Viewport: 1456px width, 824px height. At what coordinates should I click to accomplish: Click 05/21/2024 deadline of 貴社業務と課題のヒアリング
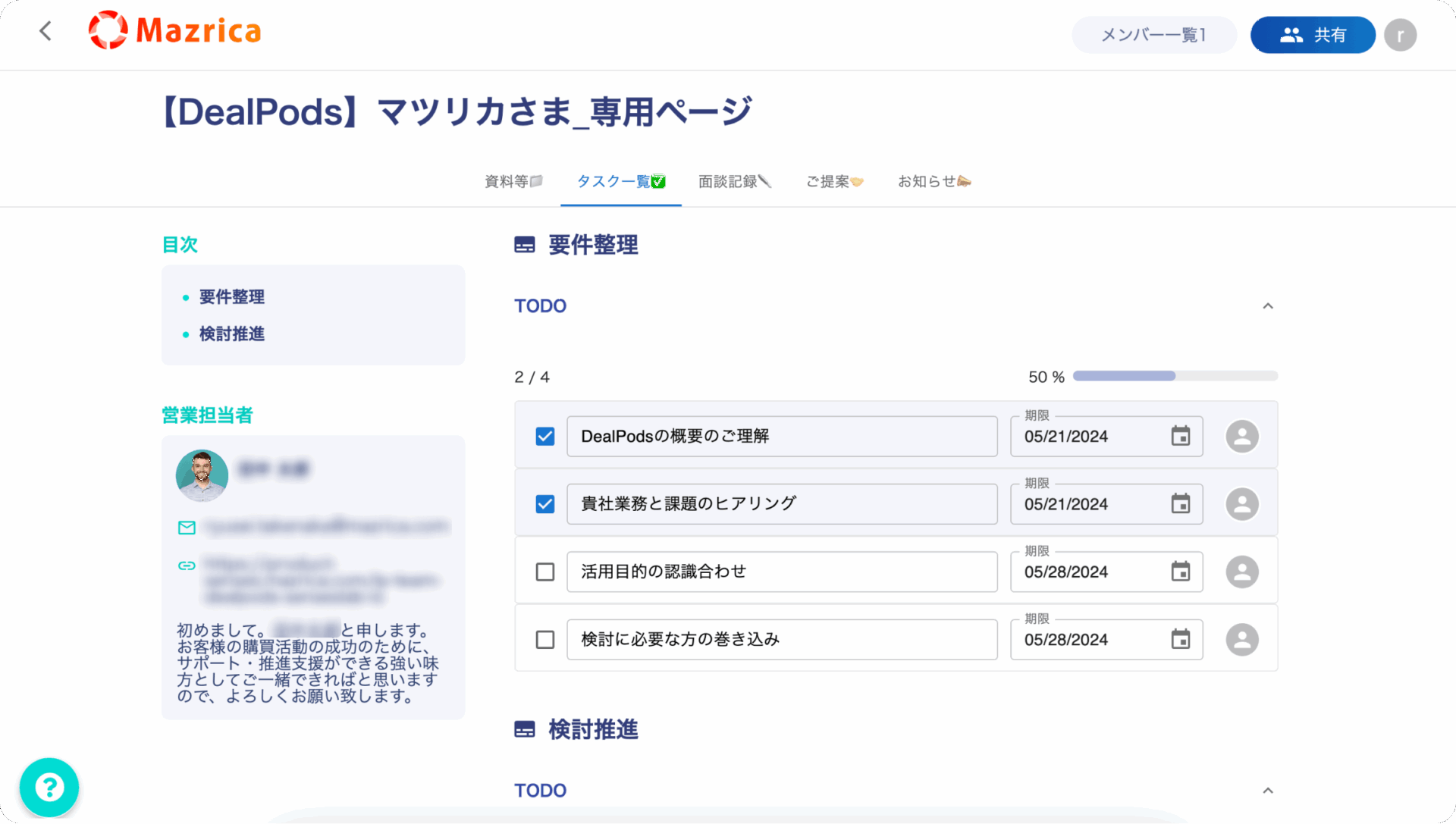[1066, 504]
